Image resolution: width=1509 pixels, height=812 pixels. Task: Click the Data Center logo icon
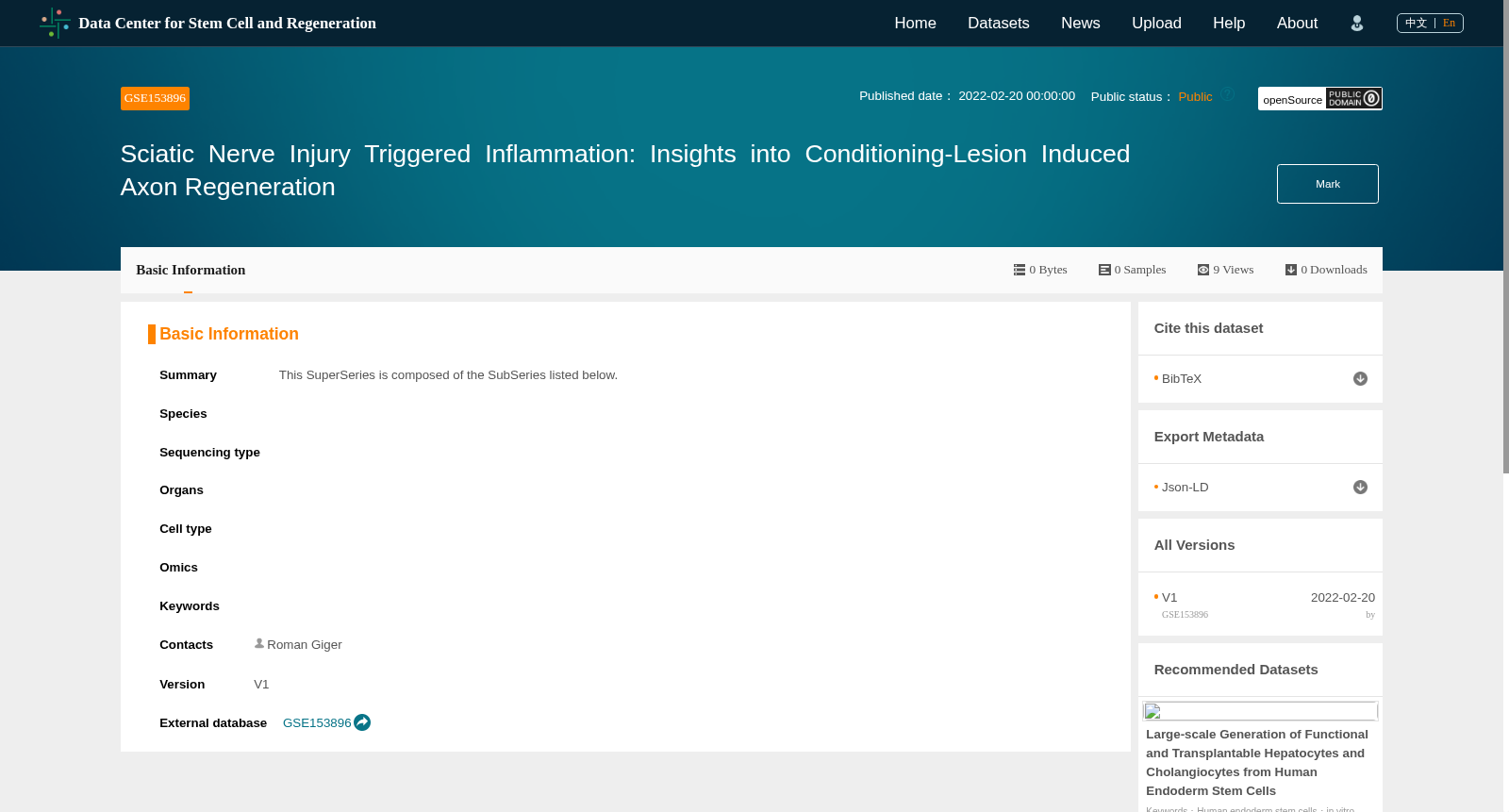pyautogui.click(x=55, y=23)
